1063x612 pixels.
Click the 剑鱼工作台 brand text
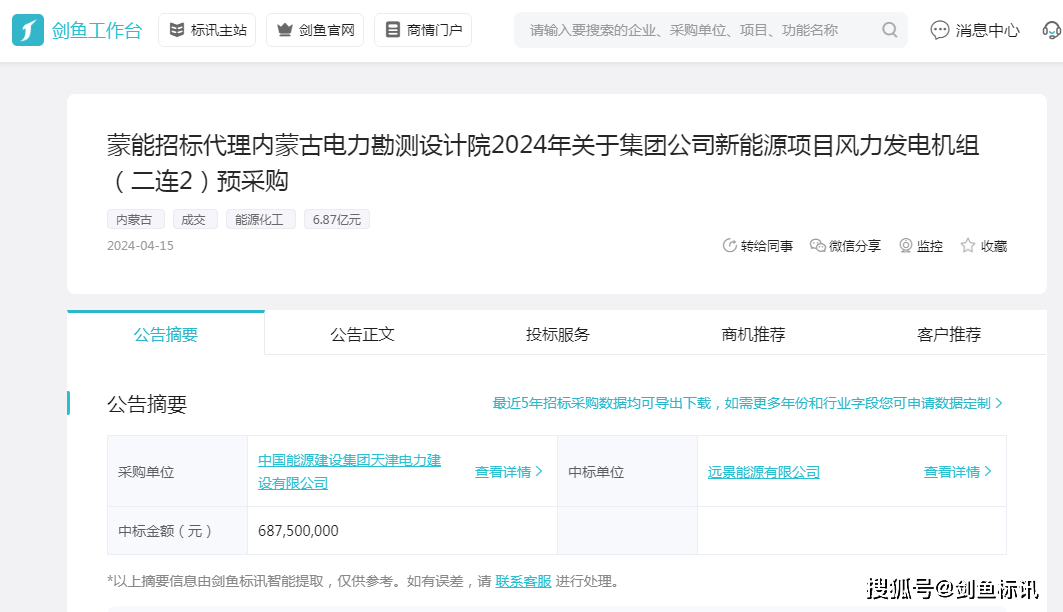pos(97,30)
